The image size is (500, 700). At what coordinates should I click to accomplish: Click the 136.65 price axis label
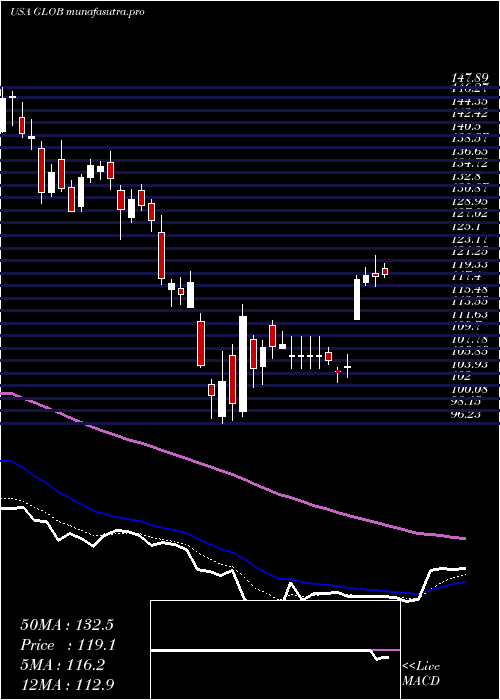469,151
